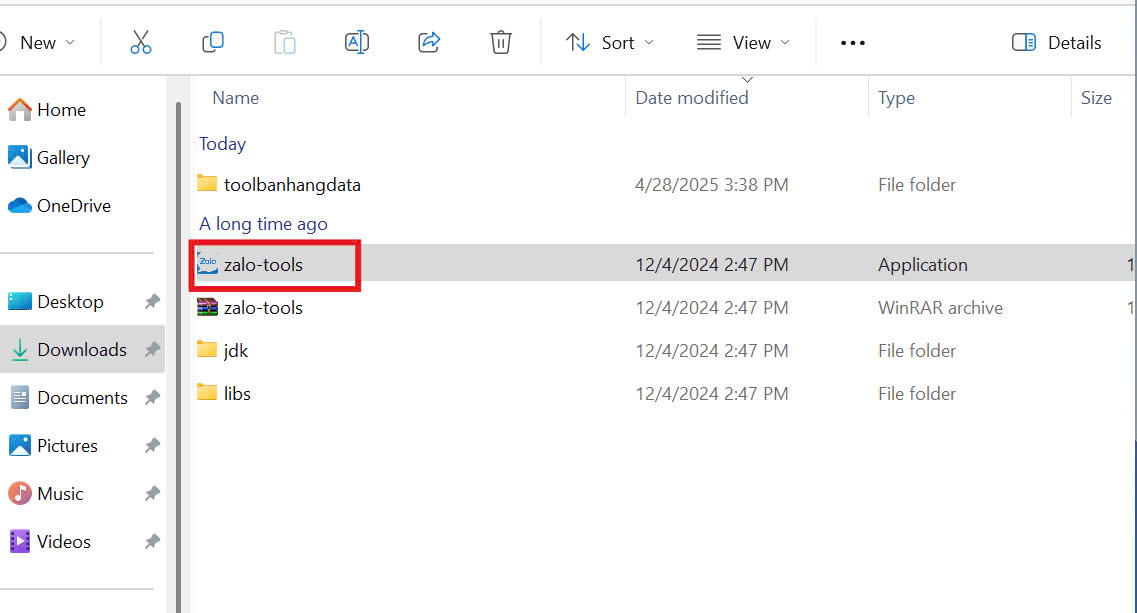Open Home in the navigation pane
Image resolution: width=1137 pixels, height=613 pixels.
[62, 110]
